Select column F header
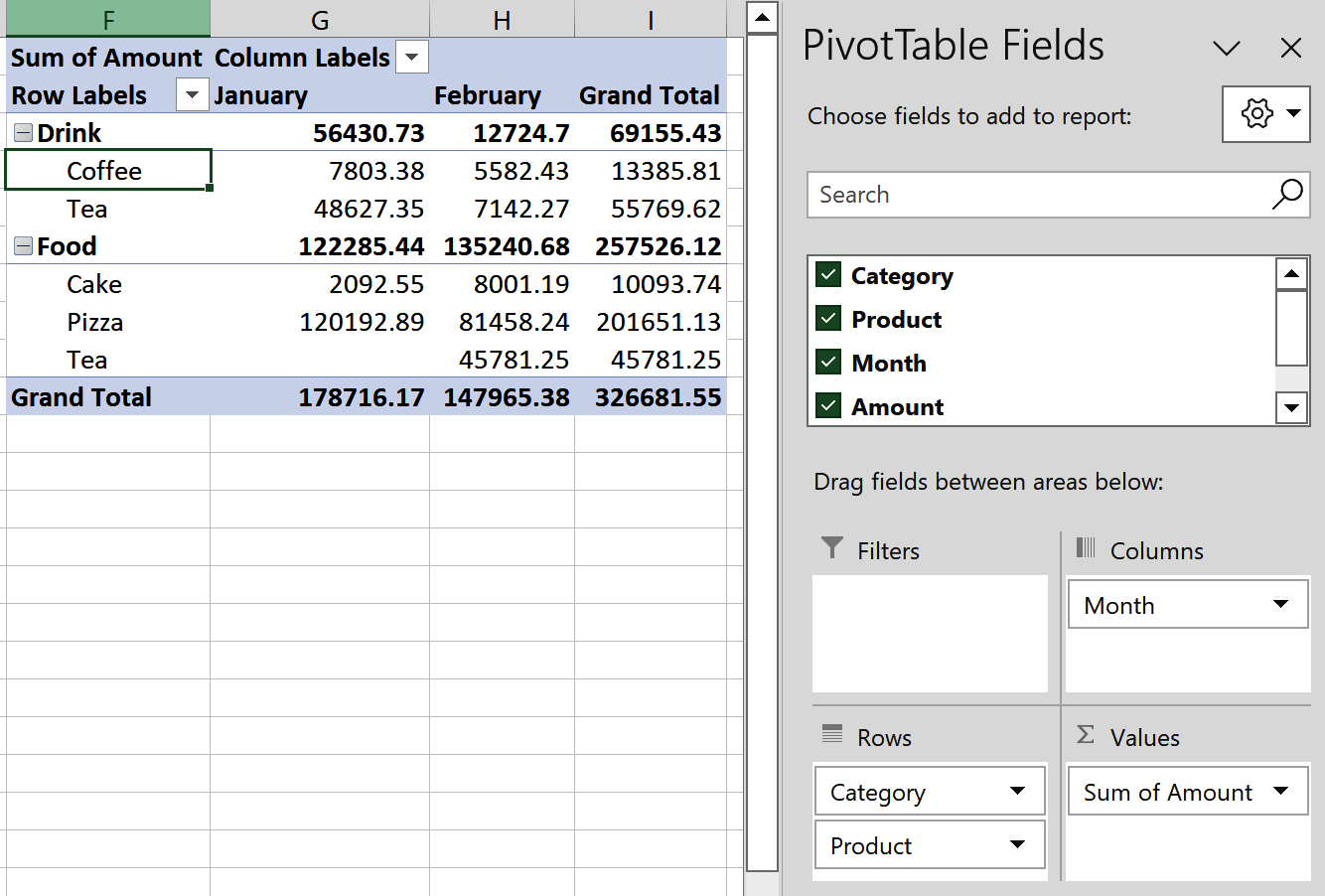Image resolution: width=1325 pixels, height=896 pixels. pos(108,19)
